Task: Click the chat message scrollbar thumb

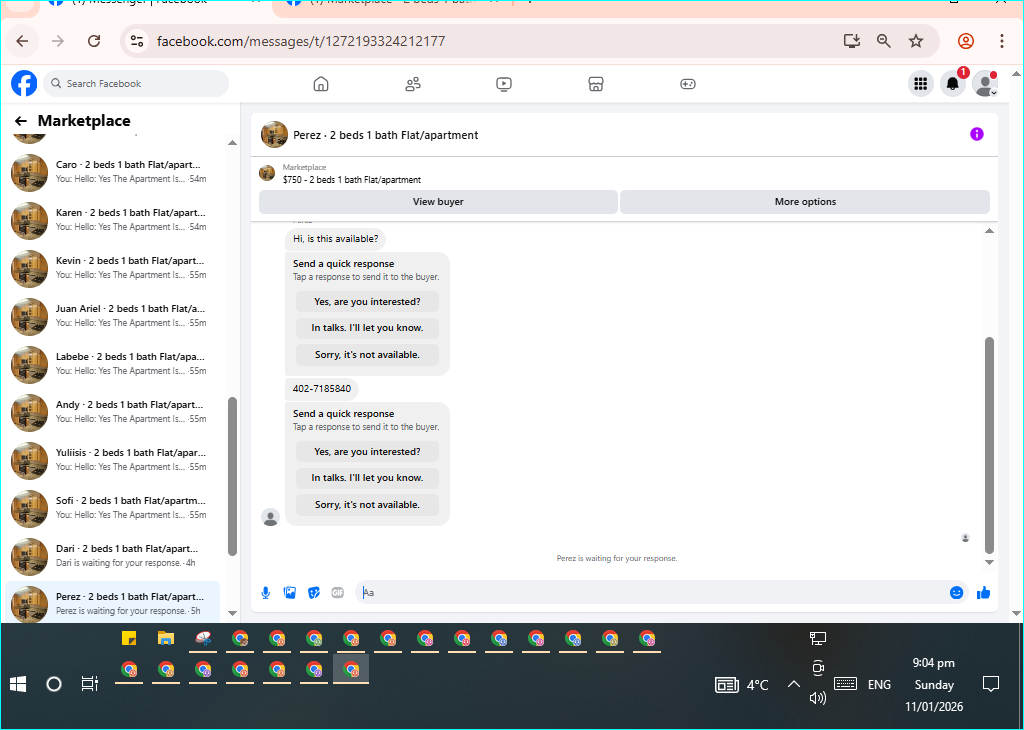Action: pyautogui.click(x=989, y=445)
